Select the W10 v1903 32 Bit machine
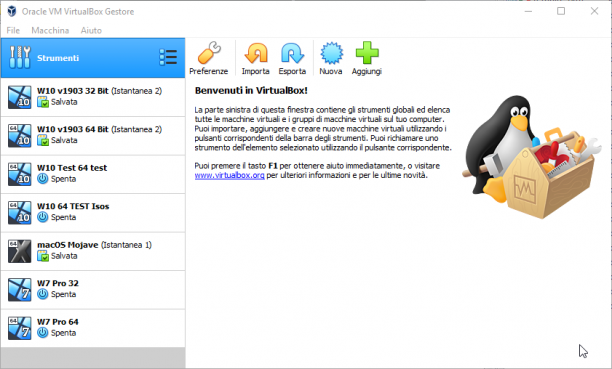The image size is (612, 369). pos(93,97)
